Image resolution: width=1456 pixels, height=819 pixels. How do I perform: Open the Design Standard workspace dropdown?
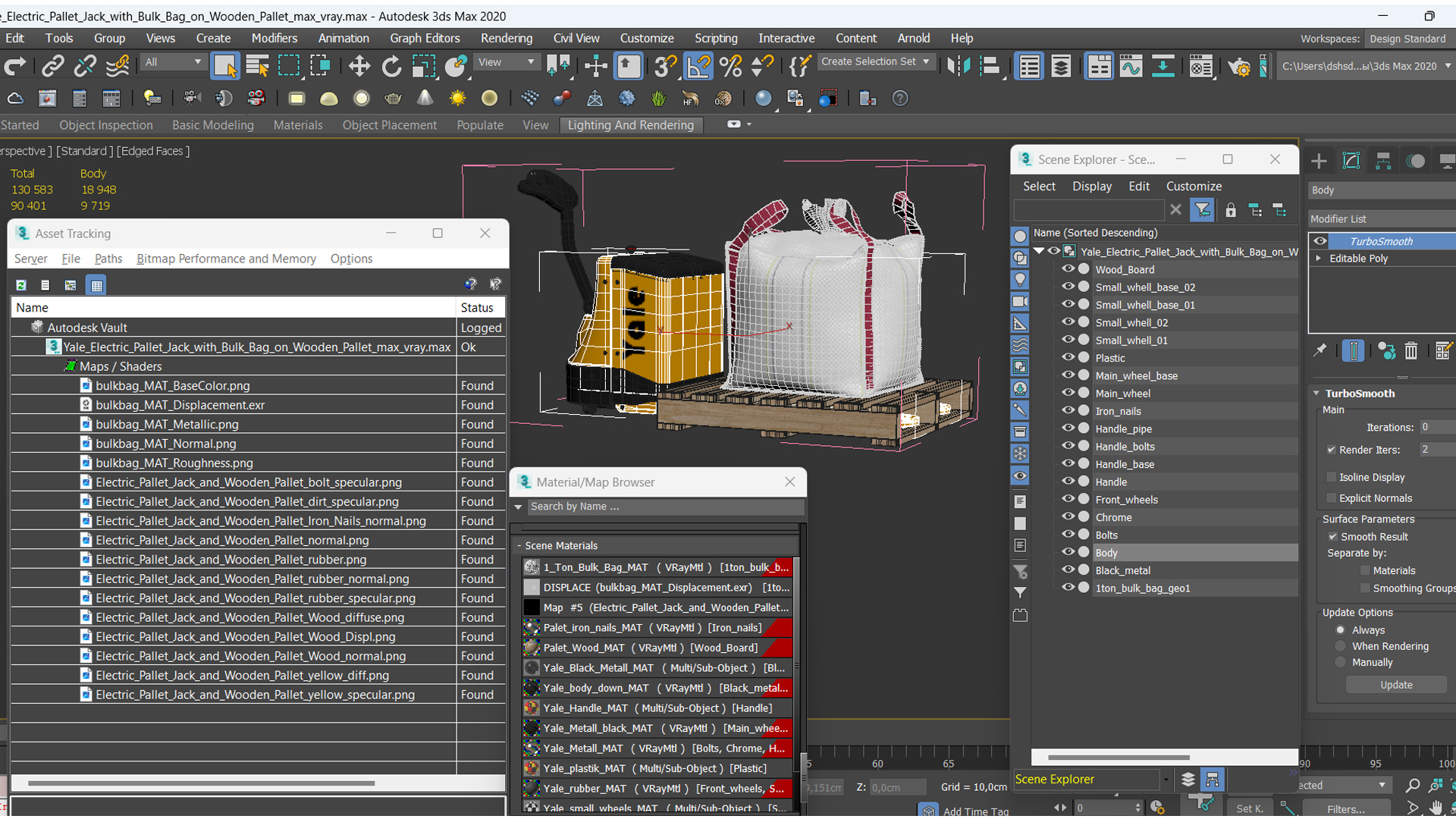point(1408,39)
